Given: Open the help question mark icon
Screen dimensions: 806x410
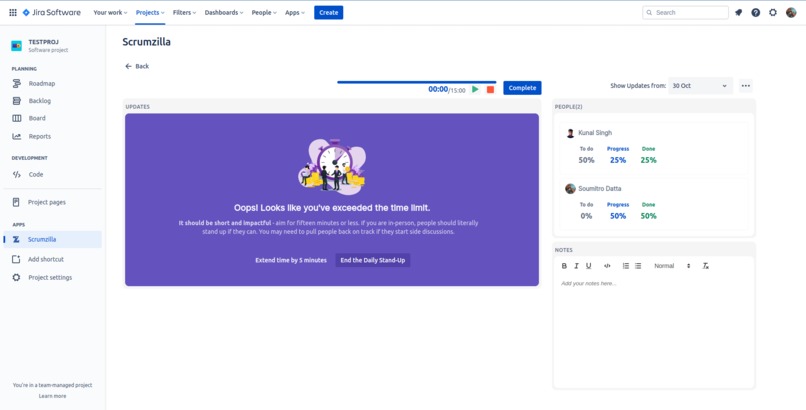Looking at the screenshot, I should tap(756, 12).
